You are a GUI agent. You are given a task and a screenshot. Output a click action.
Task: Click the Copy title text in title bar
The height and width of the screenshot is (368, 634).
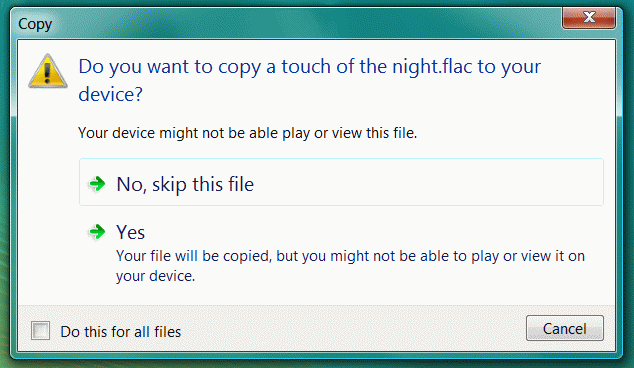point(35,24)
